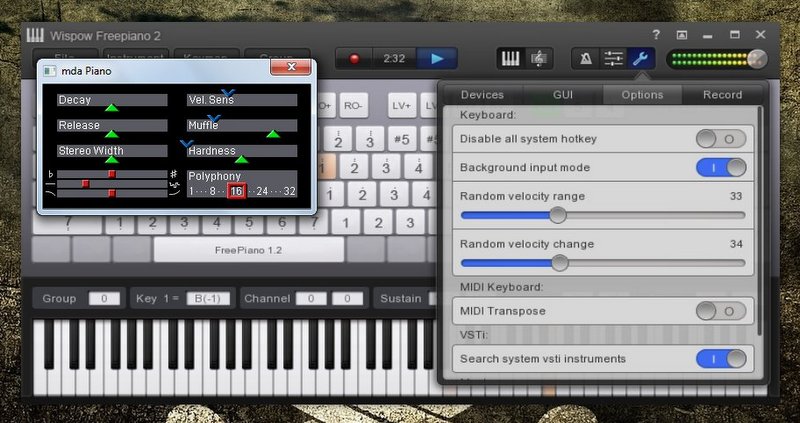
Task: Turn off Background input mode switch
Action: pos(721,167)
